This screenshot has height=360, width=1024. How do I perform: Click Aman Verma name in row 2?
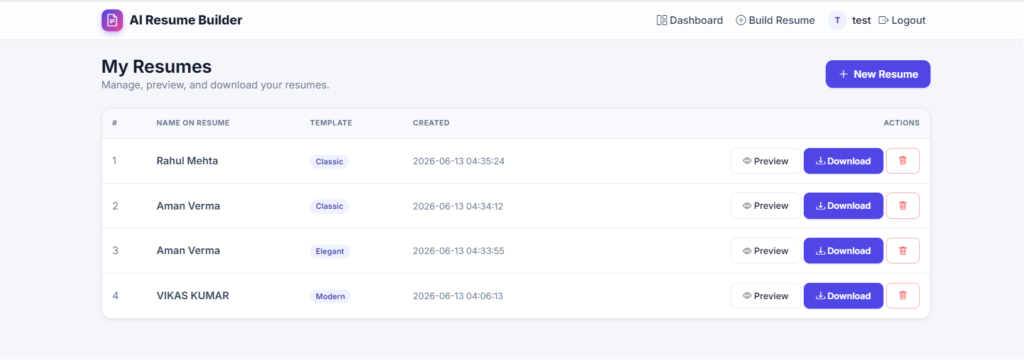pyautogui.click(x=188, y=206)
